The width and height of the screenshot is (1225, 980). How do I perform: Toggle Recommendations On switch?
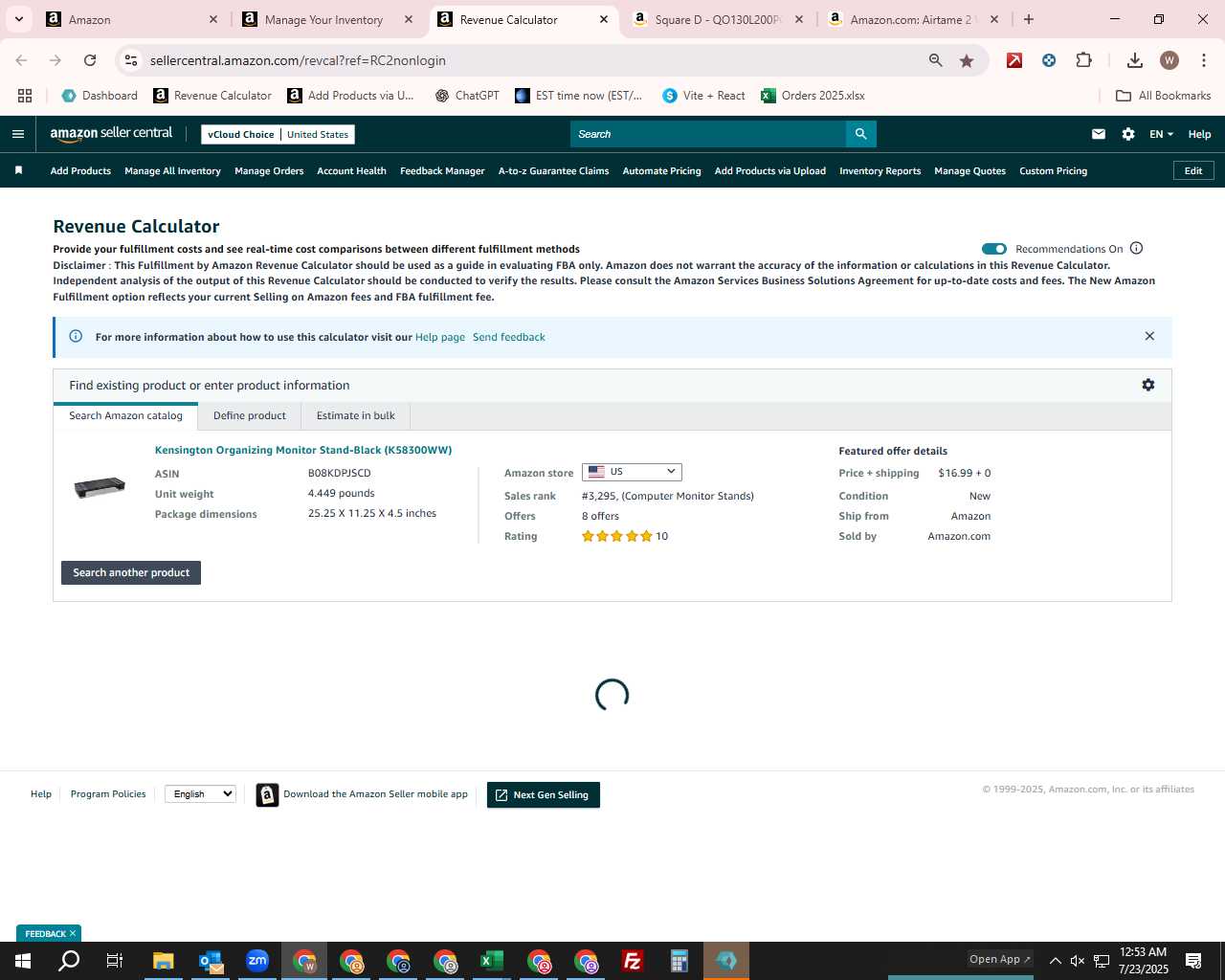point(994,249)
